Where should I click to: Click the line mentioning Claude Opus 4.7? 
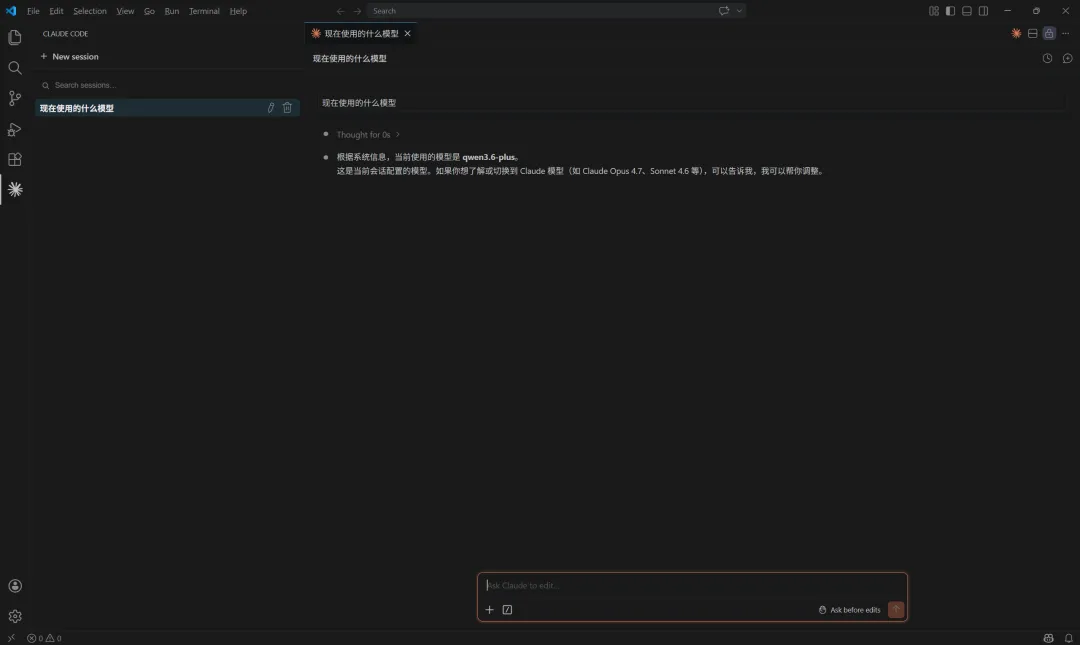580,171
